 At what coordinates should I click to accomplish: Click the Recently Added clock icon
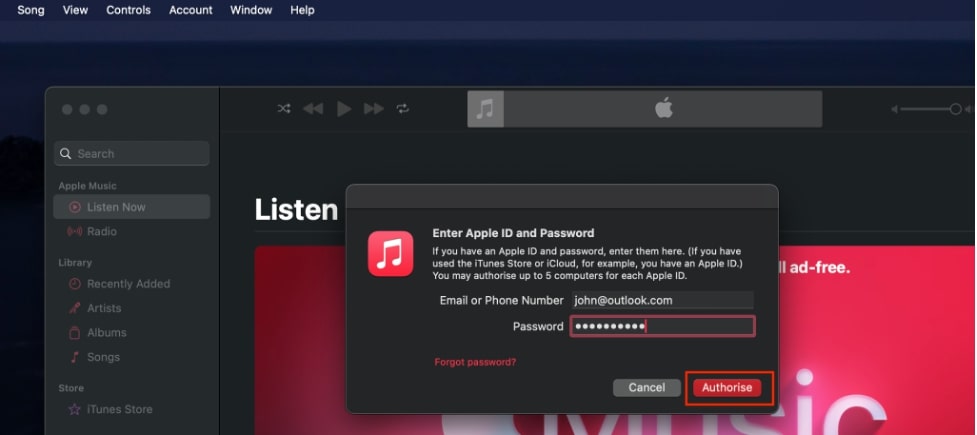(x=75, y=284)
